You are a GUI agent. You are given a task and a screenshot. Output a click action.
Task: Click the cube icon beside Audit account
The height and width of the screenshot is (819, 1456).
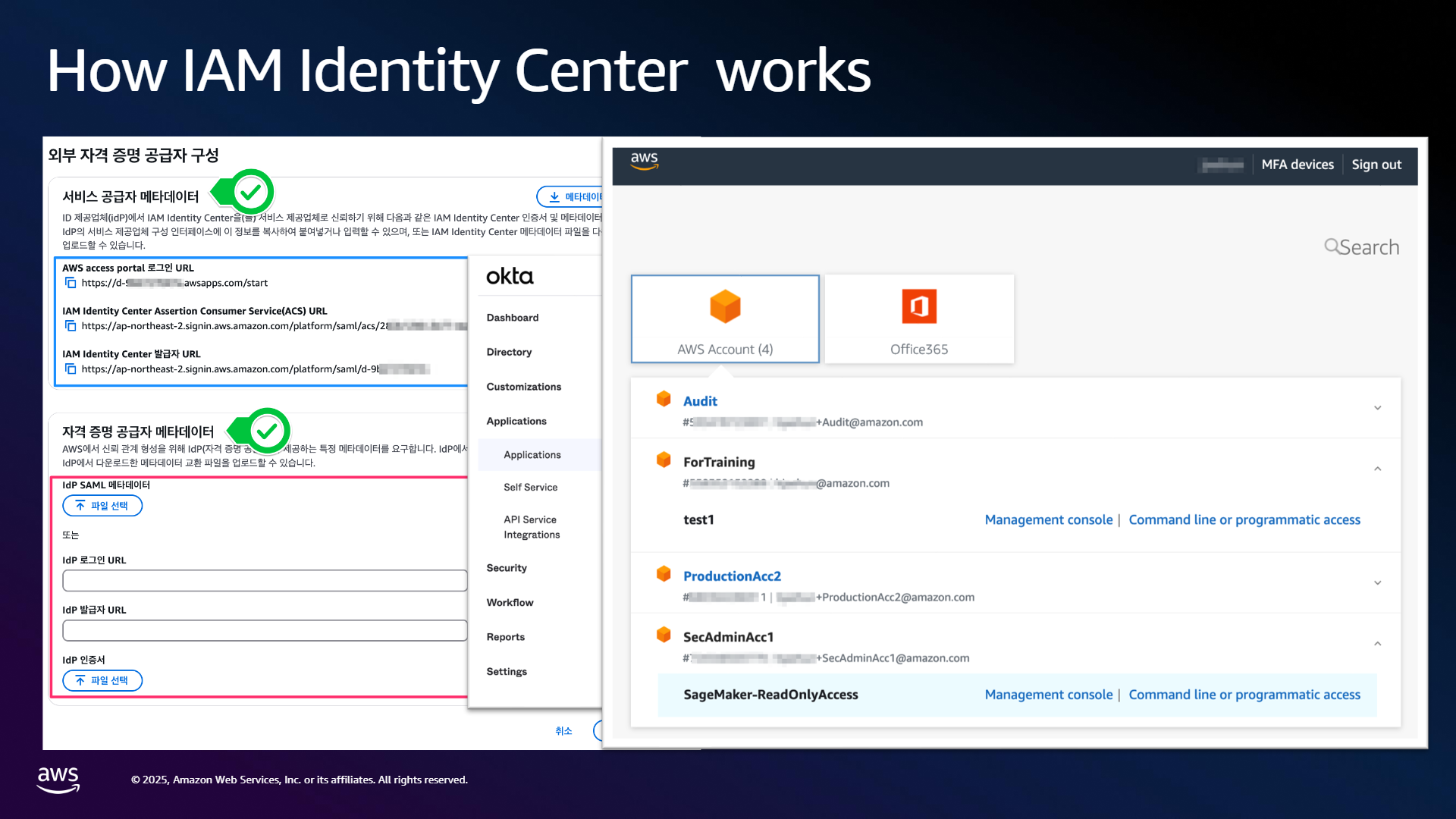664,399
